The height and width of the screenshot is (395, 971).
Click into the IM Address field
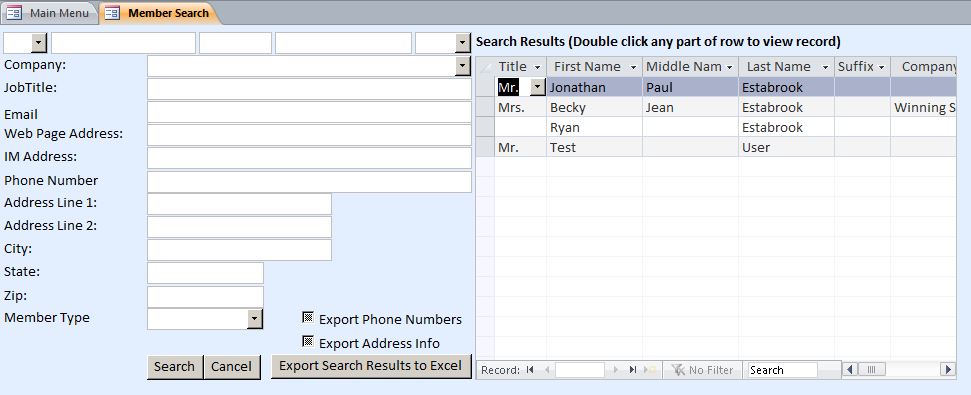pos(309,158)
